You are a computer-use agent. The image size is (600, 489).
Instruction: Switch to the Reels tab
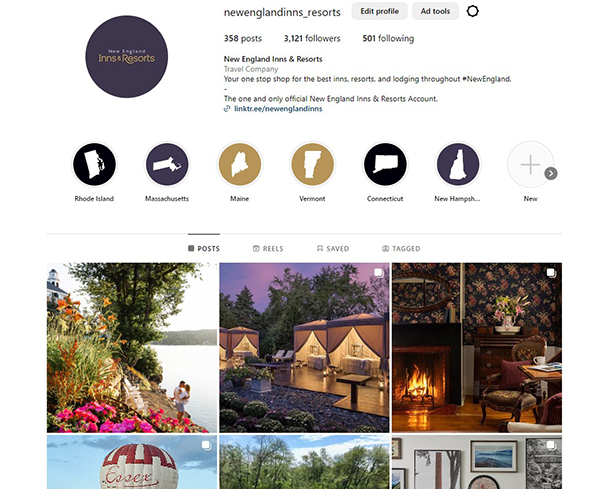pos(268,249)
